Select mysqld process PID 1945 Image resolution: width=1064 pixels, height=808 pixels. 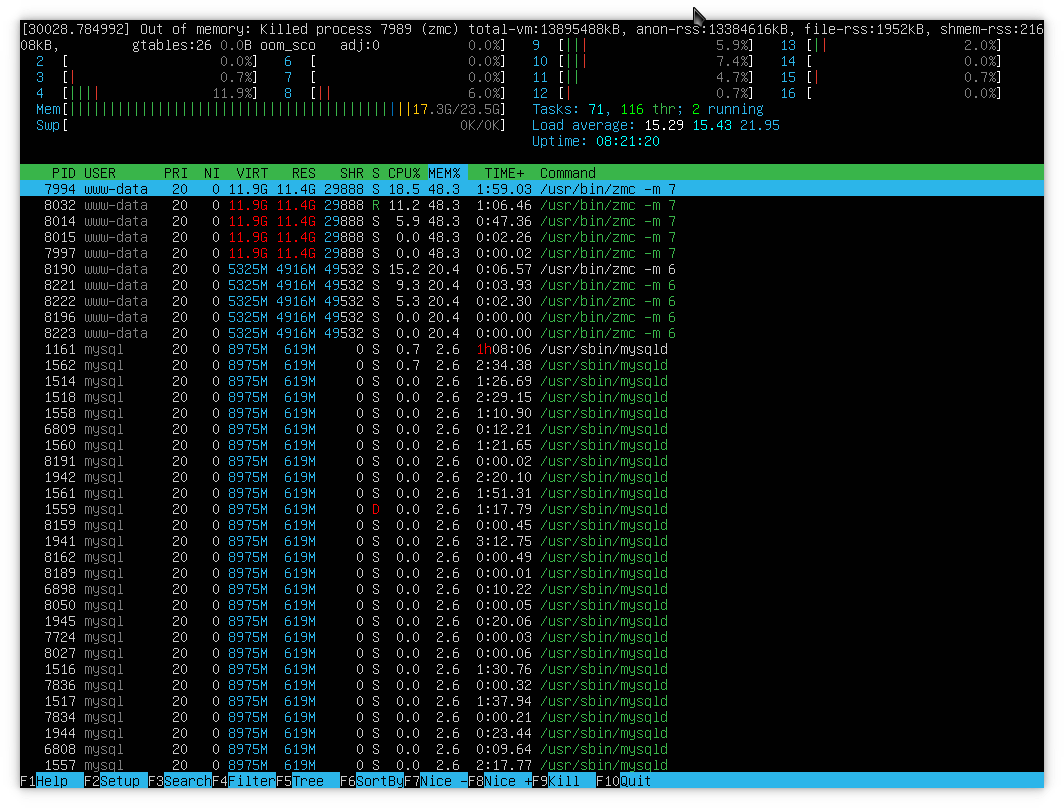532,621
